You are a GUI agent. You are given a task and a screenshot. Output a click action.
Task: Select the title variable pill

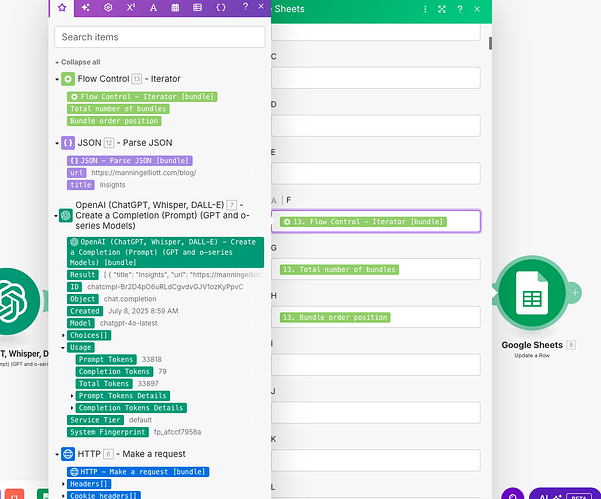click(81, 185)
